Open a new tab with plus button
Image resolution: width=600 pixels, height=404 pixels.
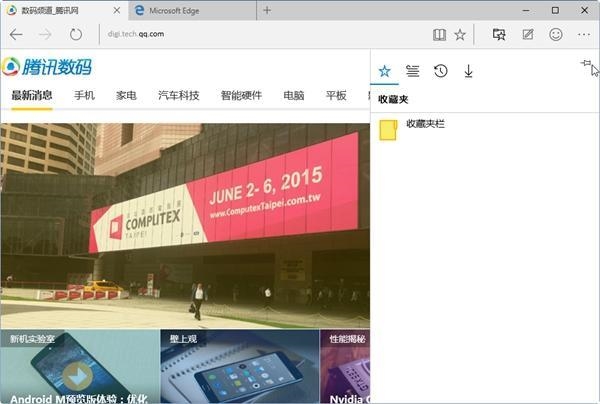pyautogui.click(x=267, y=10)
